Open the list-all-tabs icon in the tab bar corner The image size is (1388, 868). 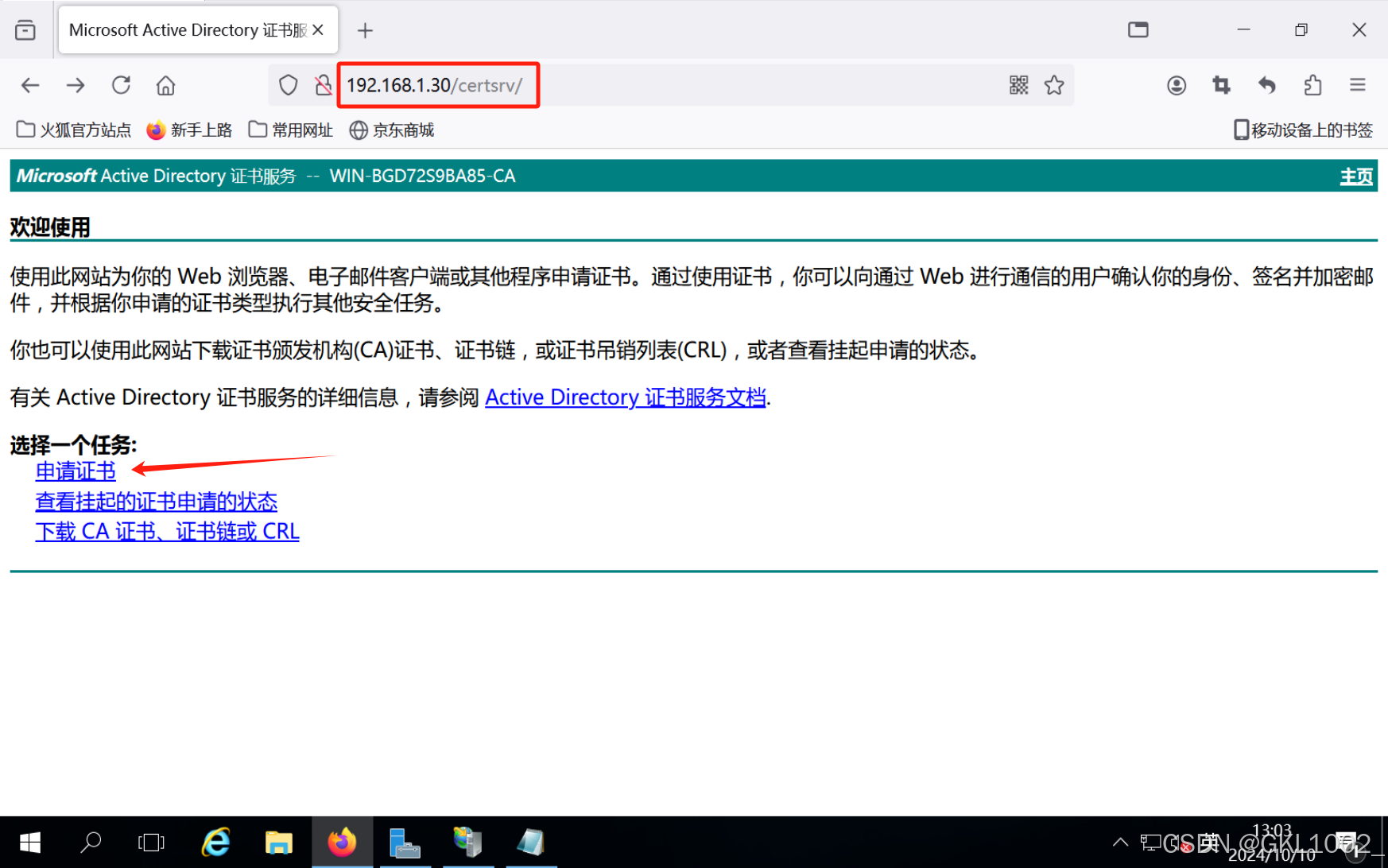[25, 30]
